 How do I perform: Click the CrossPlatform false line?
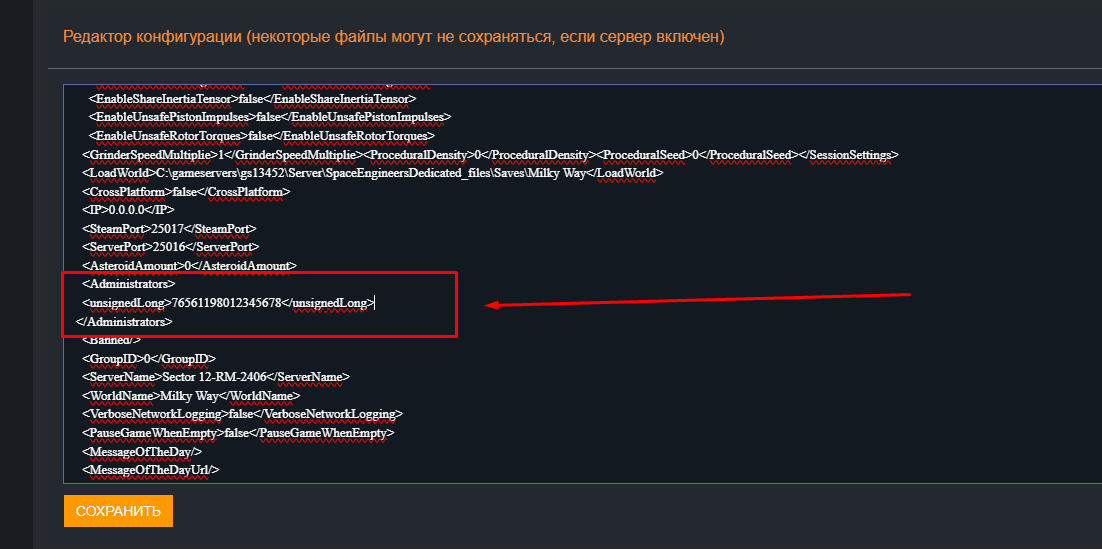(x=185, y=191)
